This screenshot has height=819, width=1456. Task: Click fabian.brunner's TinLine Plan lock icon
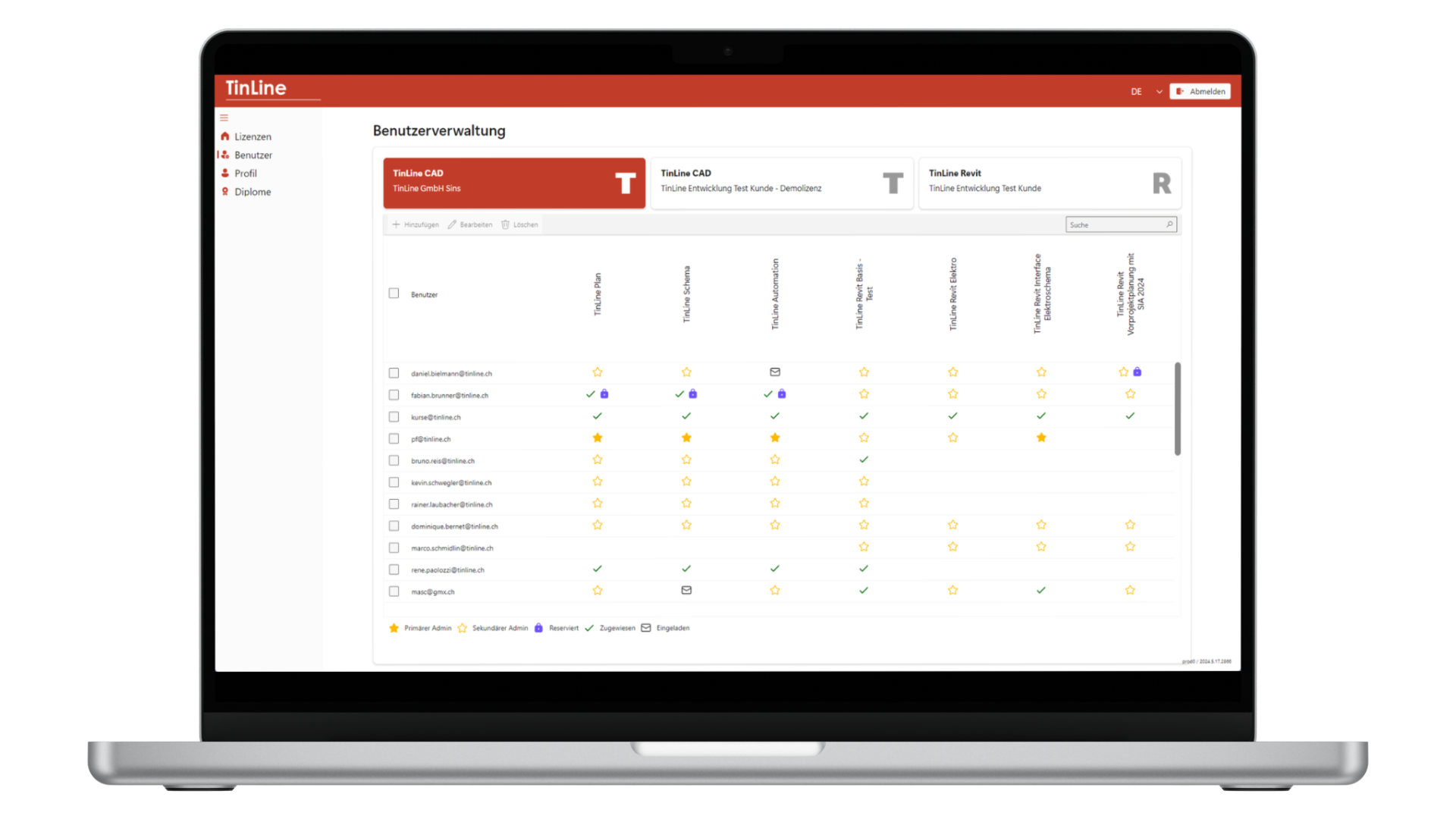pyautogui.click(x=604, y=394)
